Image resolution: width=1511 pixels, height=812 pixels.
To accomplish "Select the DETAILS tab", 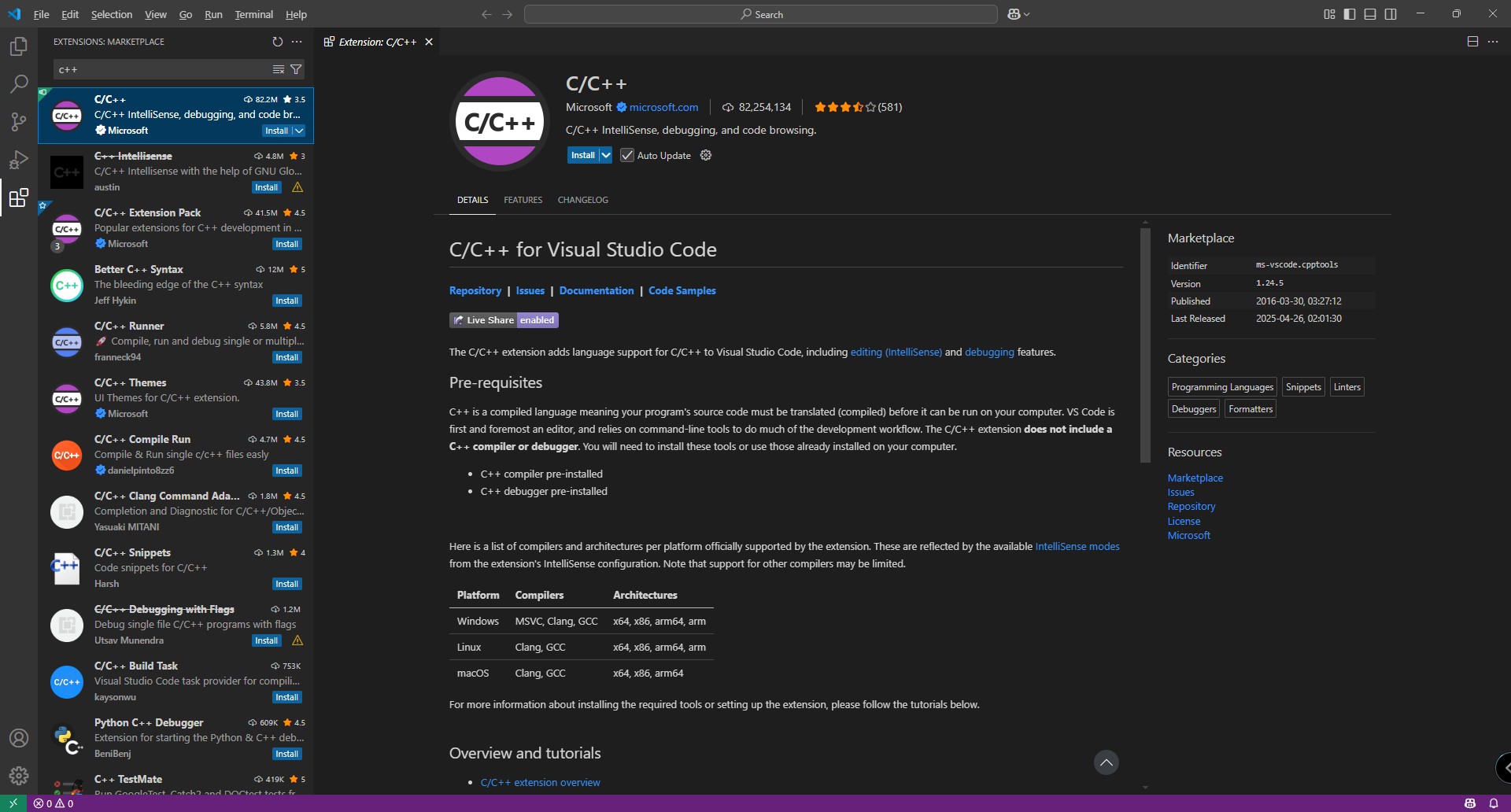I will (x=473, y=200).
